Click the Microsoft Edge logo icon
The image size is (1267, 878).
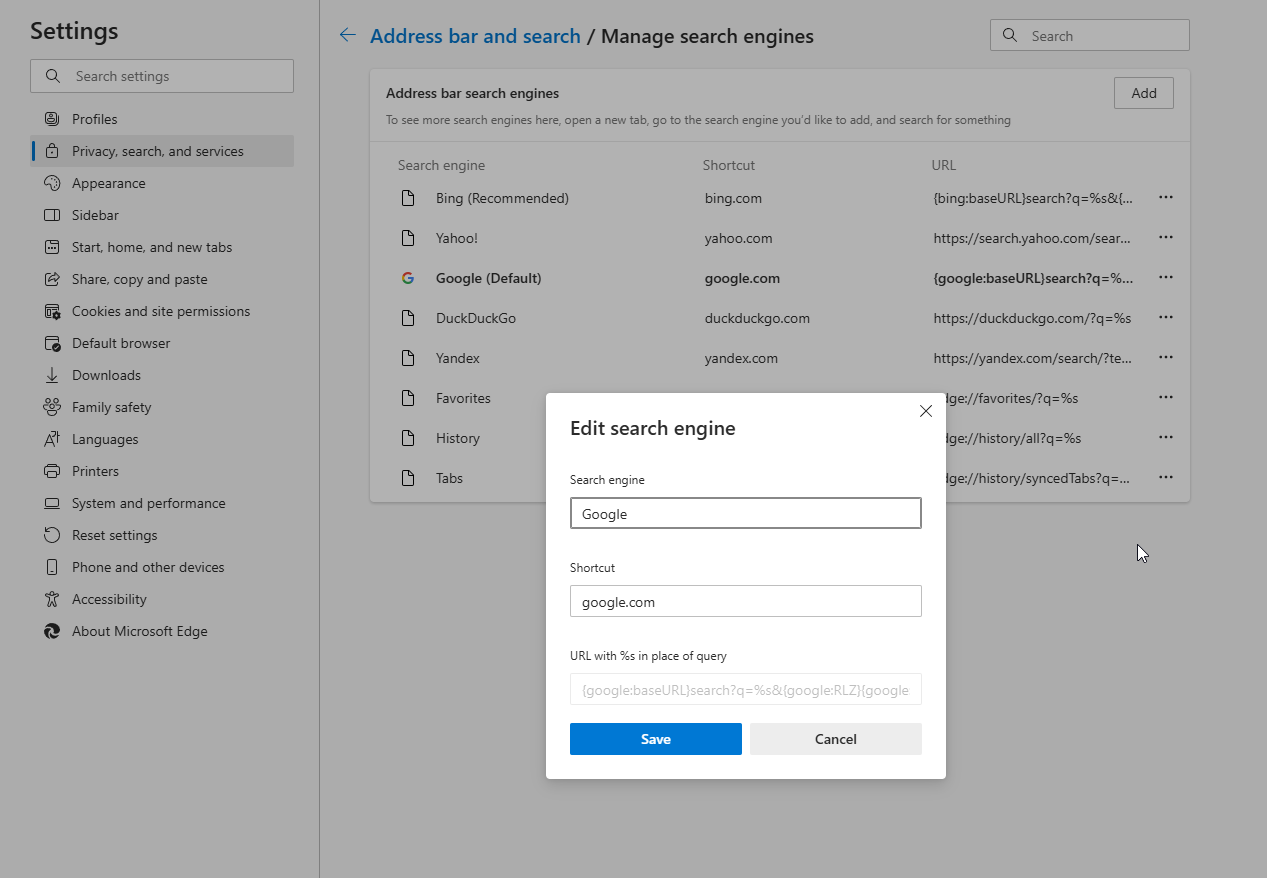tap(52, 631)
